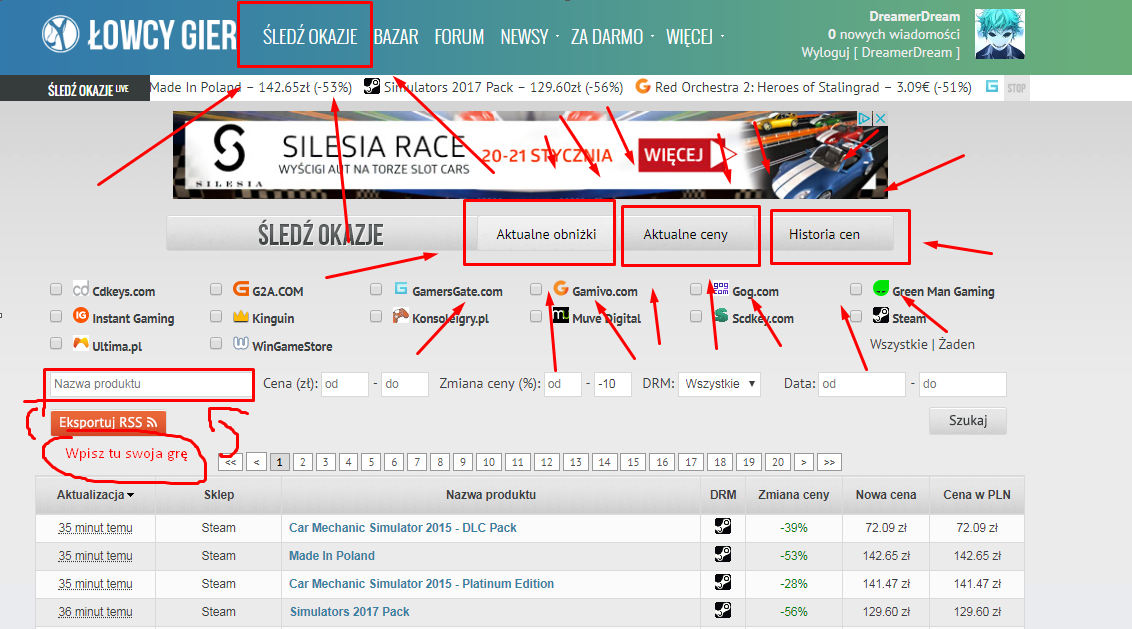Image resolution: width=1132 pixels, height=629 pixels.
Task: Open the Made In Poland product link in the table
Action: [332, 555]
